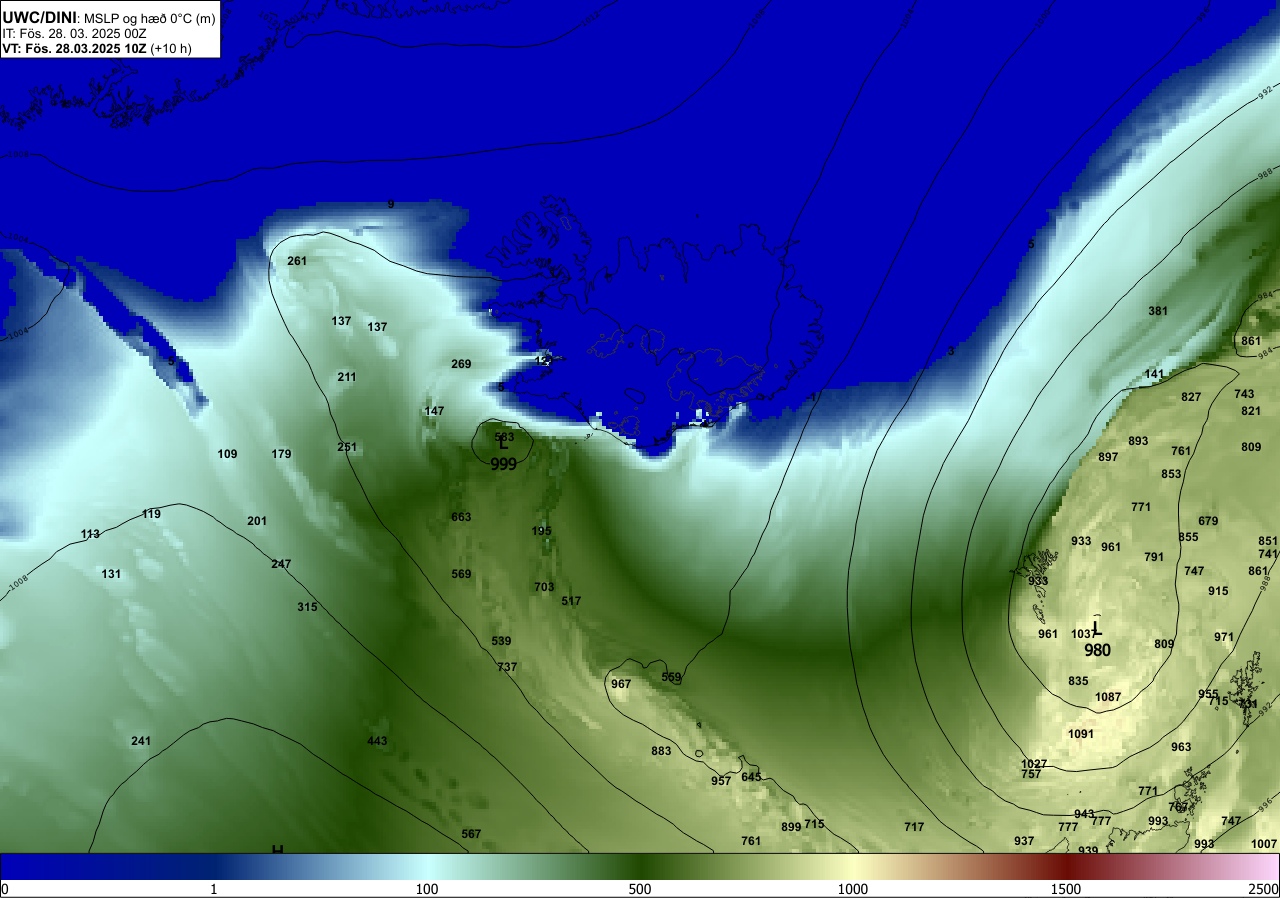Click the 315 height value
Screen dimensions: 1280x898
point(307,607)
